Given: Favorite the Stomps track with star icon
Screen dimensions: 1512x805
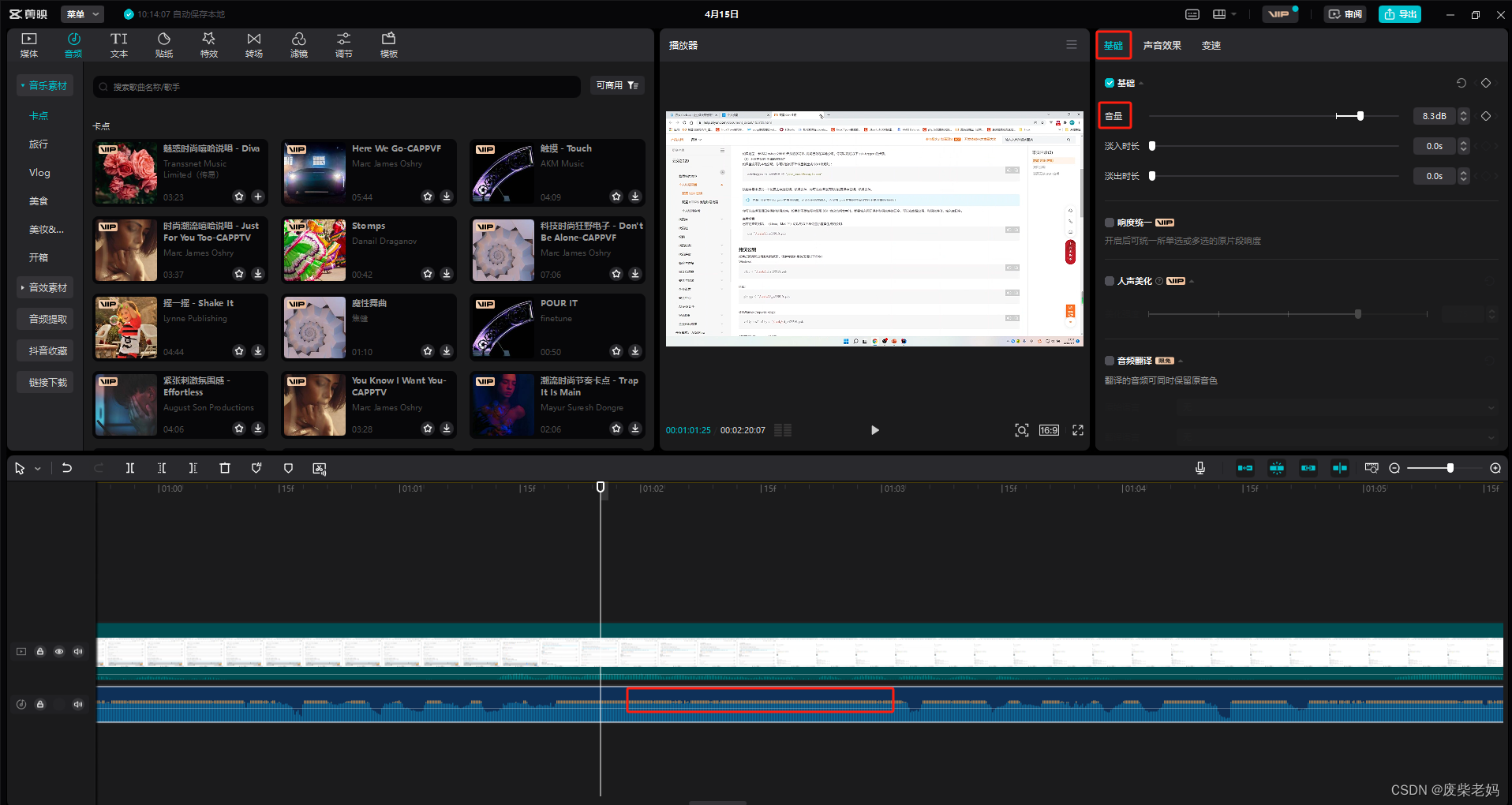Looking at the screenshot, I should point(428,274).
